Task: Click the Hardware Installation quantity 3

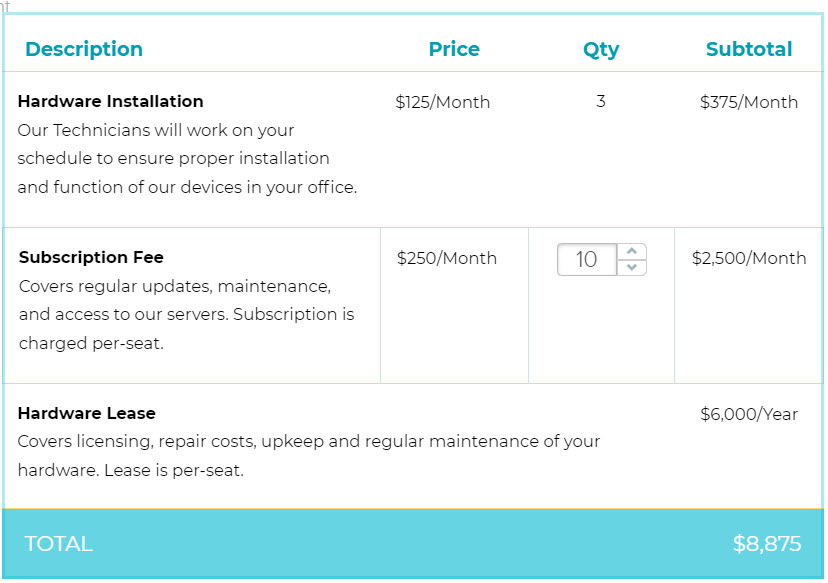Action: point(601,101)
